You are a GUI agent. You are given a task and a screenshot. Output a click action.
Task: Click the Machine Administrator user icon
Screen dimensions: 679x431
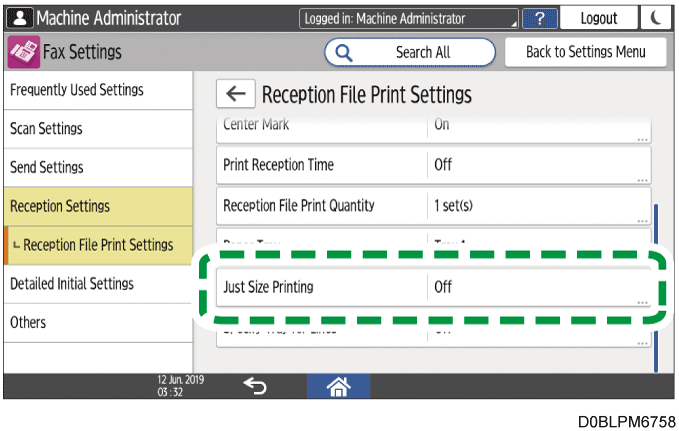(x=18, y=18)
